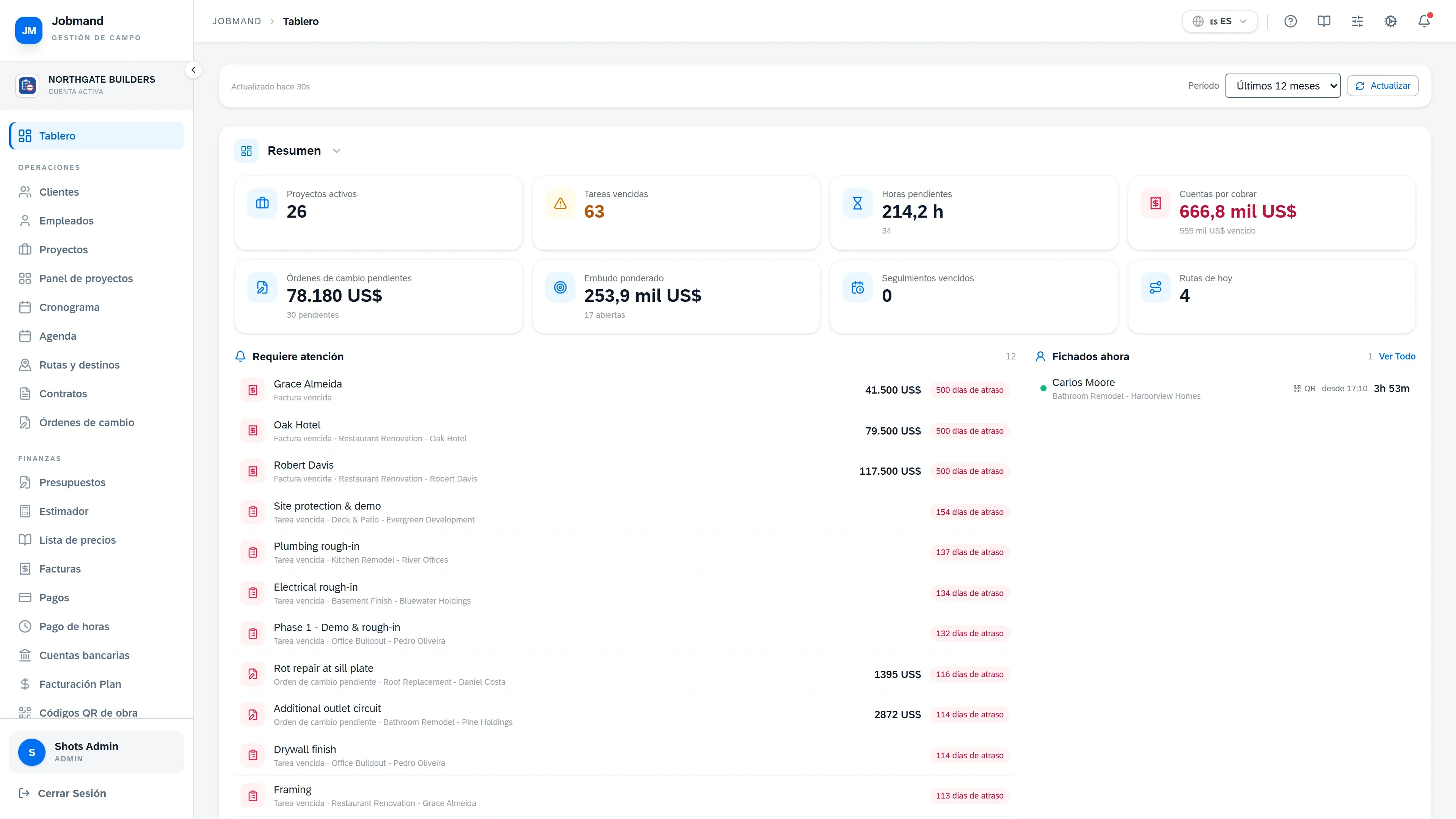
Task: Open the Grace Almeida overdue invoice row
Action: click(x=625, y=390)
